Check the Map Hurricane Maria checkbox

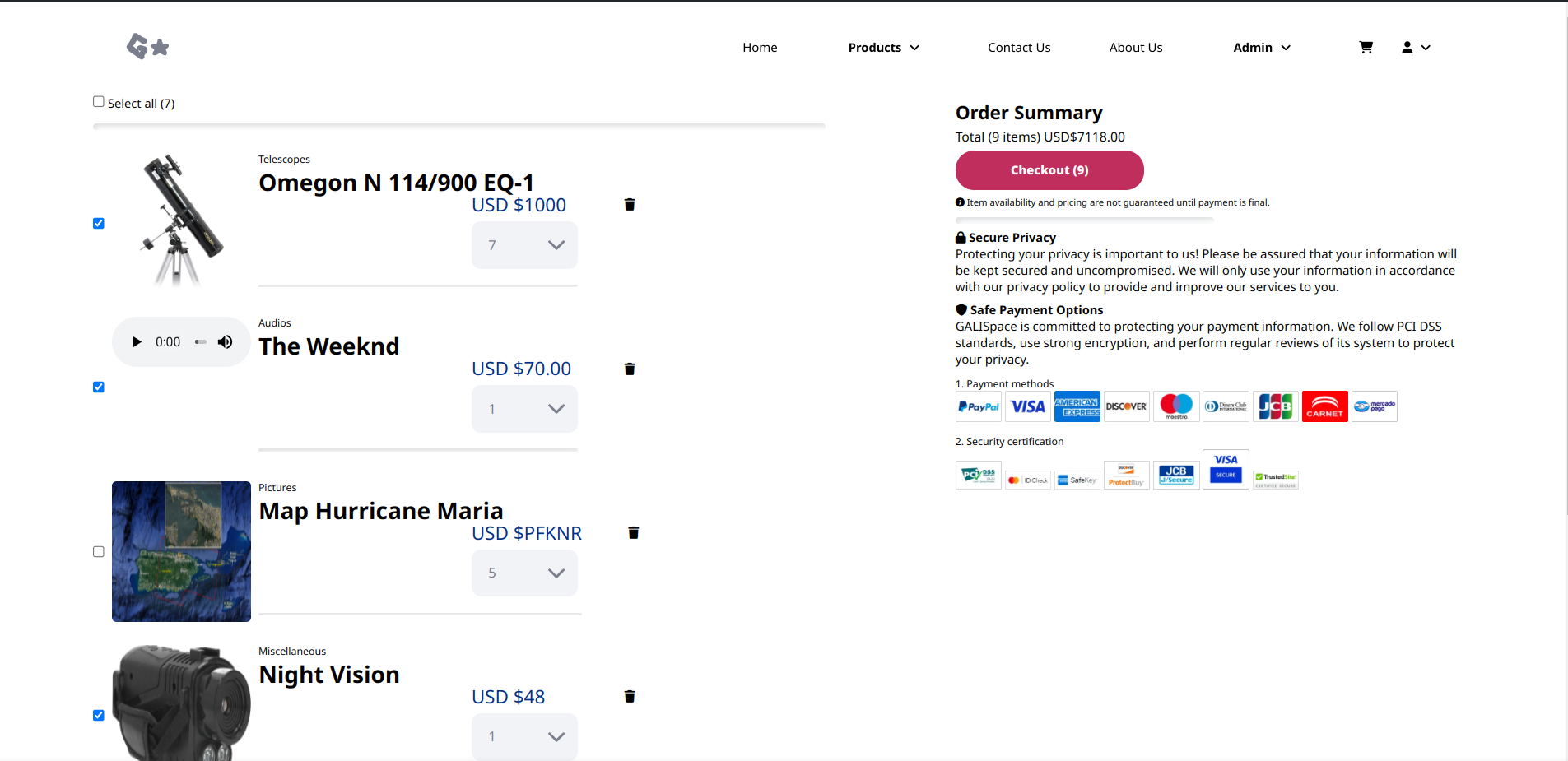pyautogui.click(x=99, y=551)
